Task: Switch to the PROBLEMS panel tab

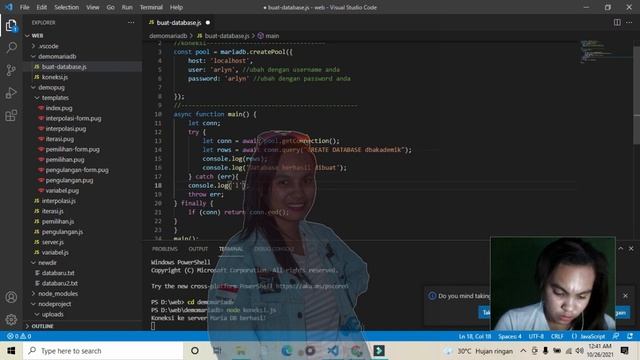Action: [x=164, y=249]
